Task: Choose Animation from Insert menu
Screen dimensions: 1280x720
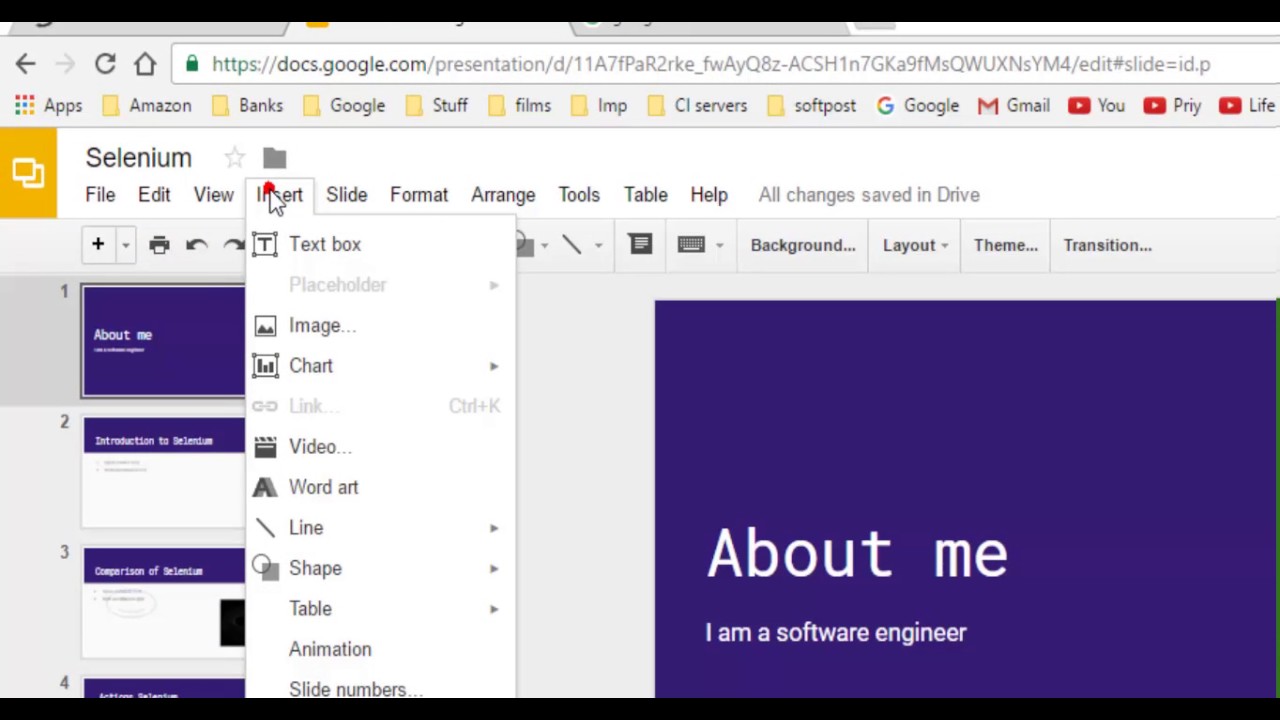Action: tap(380, 649)
